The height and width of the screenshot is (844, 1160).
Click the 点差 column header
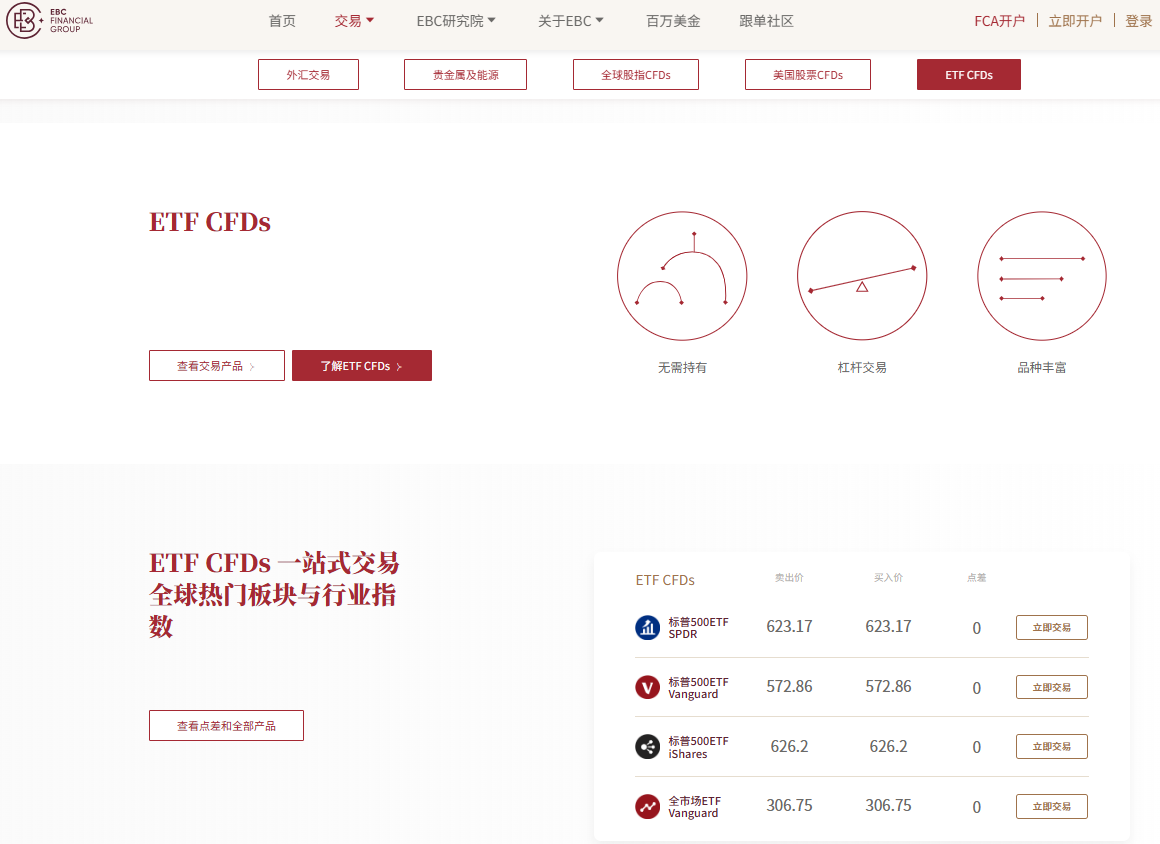(x=977, y=578)
